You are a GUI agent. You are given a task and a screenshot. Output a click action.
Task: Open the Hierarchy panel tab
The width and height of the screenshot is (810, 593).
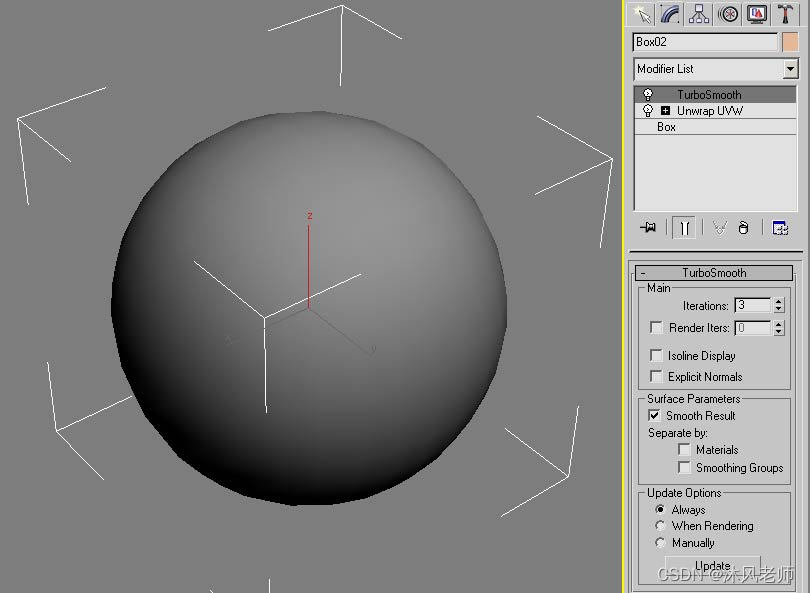[699, 14]
